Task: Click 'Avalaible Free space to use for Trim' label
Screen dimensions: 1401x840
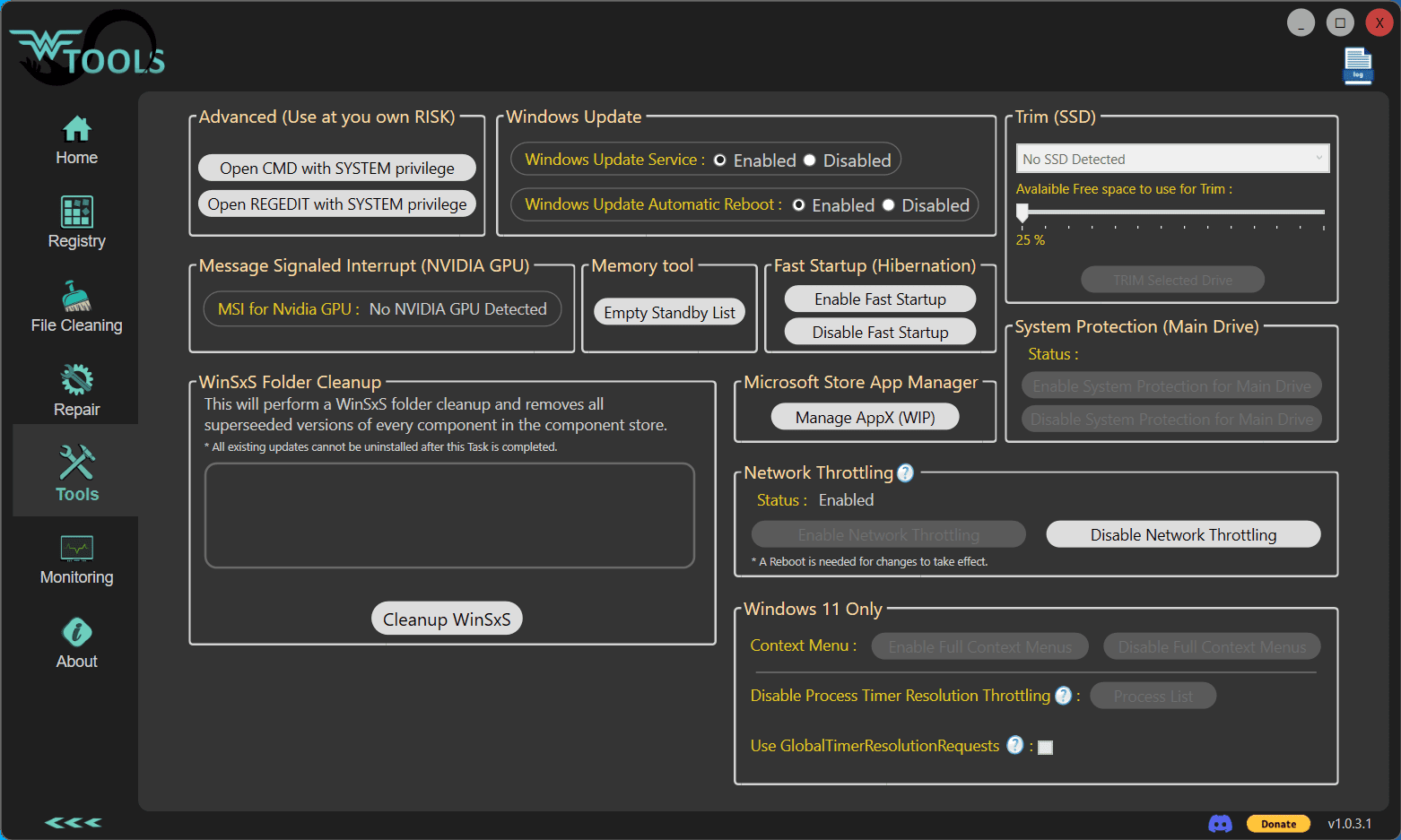Action: pos(1124,189)
